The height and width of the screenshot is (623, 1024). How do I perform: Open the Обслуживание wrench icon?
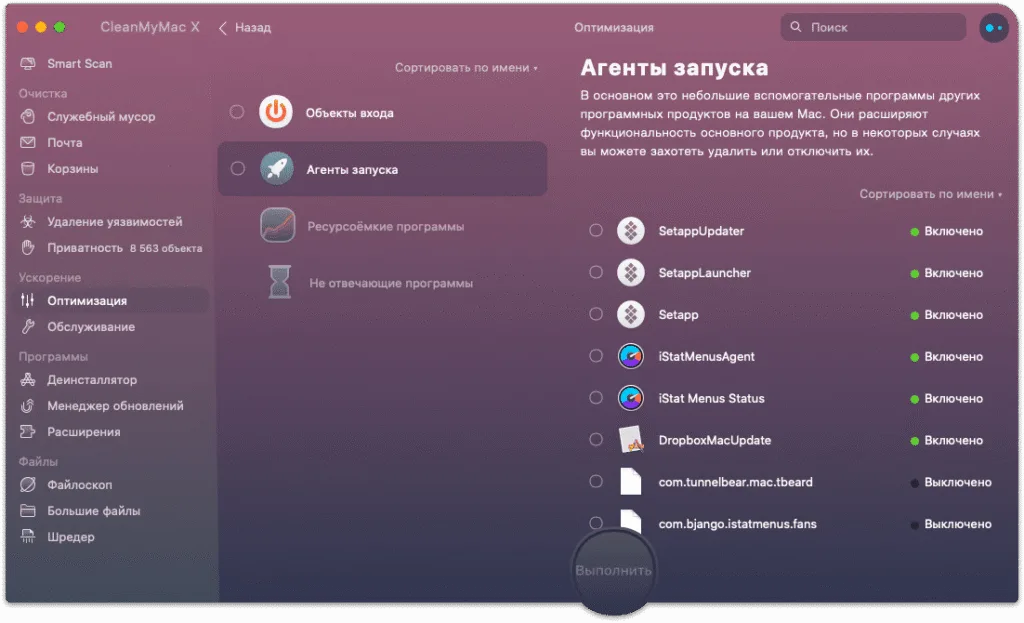(x=27, y=327)
